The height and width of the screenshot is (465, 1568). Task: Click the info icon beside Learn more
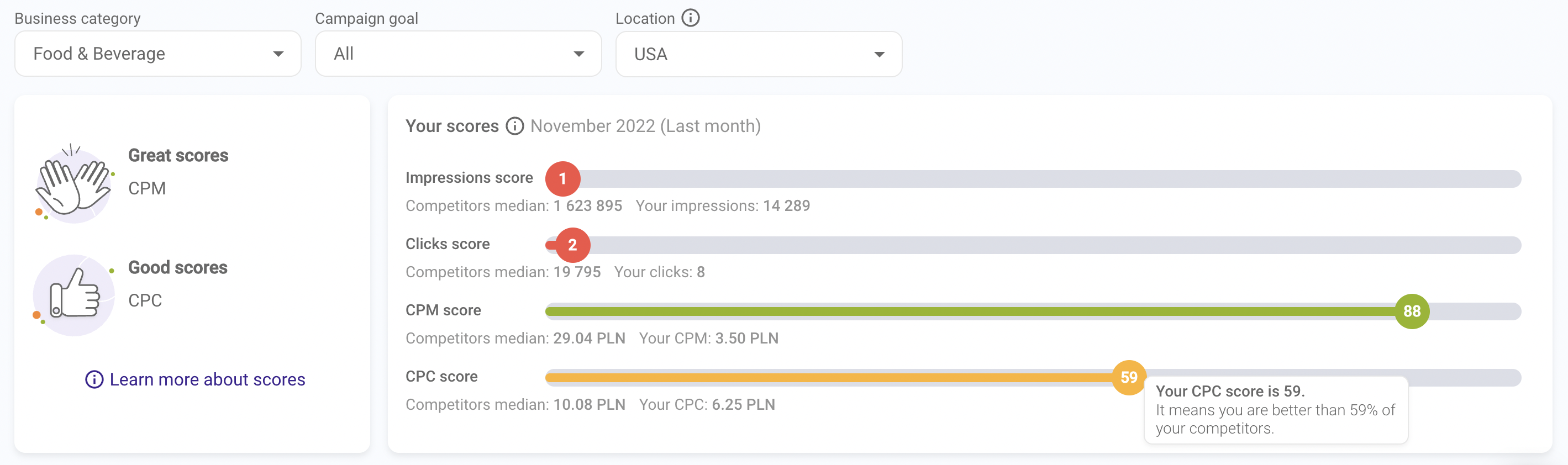(94, 379)
